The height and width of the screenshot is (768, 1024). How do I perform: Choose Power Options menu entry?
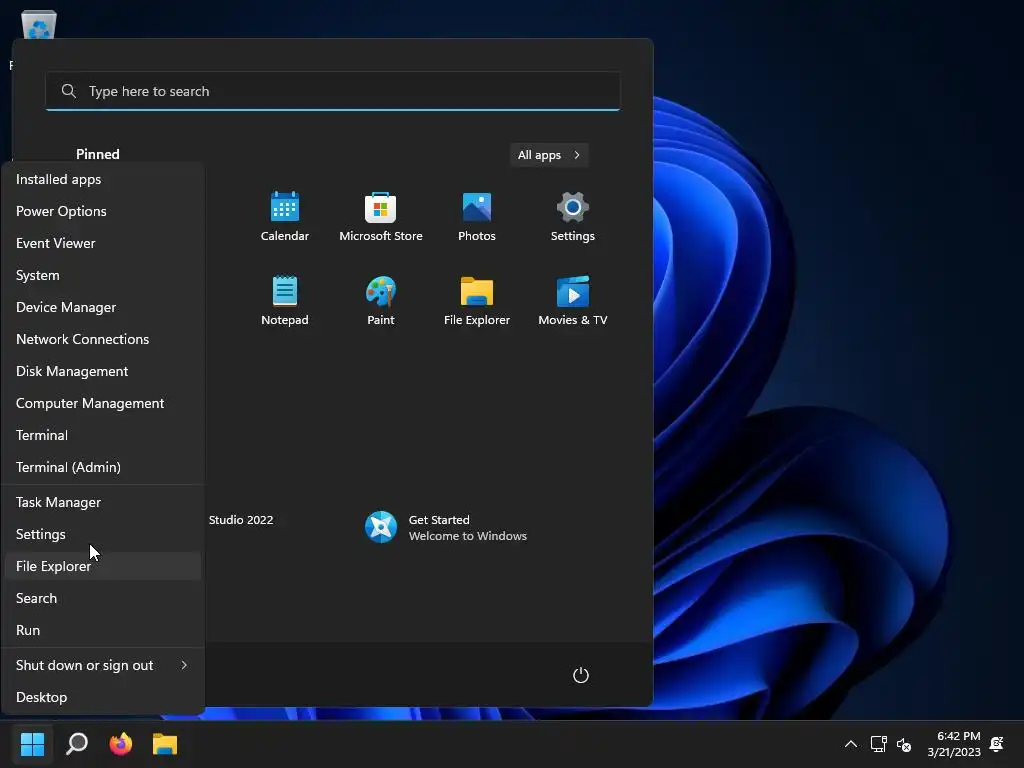(103, 211)
